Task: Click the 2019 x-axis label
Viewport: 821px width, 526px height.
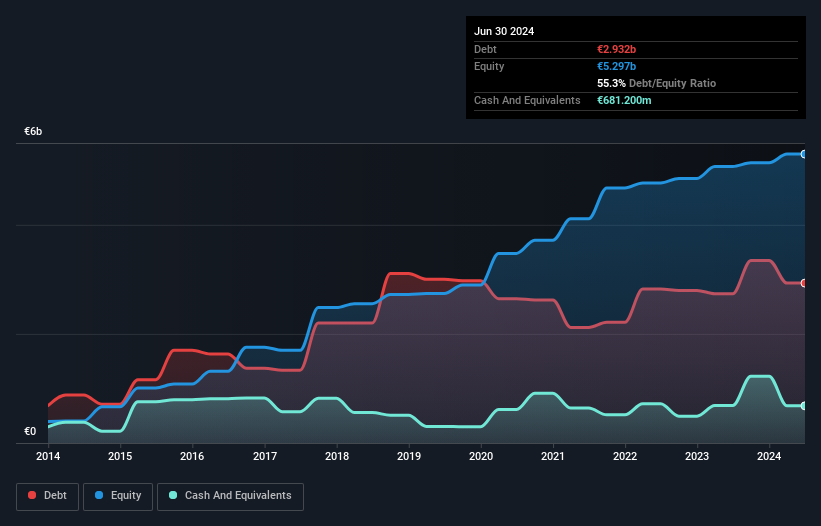Action: pyautogui.click(x=409, y=456)
